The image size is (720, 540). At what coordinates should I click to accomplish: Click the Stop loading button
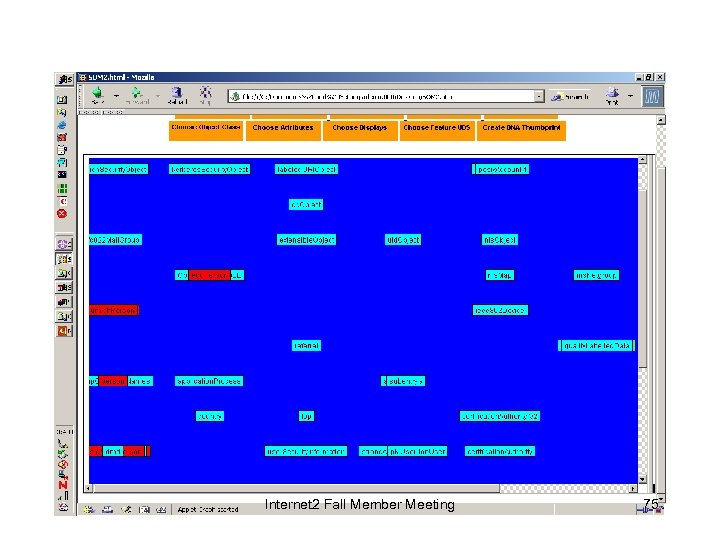pos(205,95)
